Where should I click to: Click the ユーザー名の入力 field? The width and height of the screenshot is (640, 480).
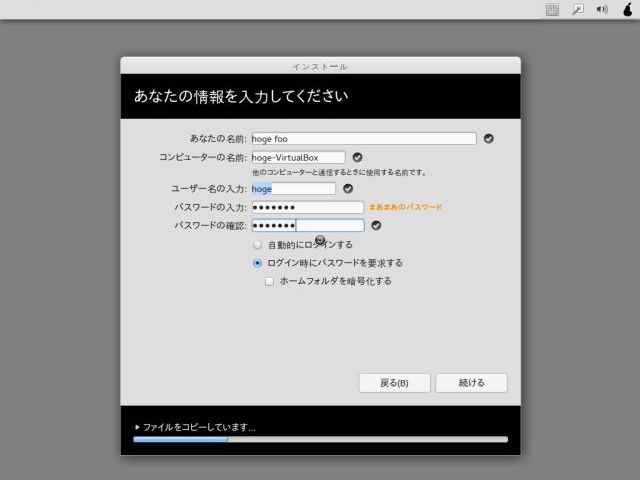(293, 188)
